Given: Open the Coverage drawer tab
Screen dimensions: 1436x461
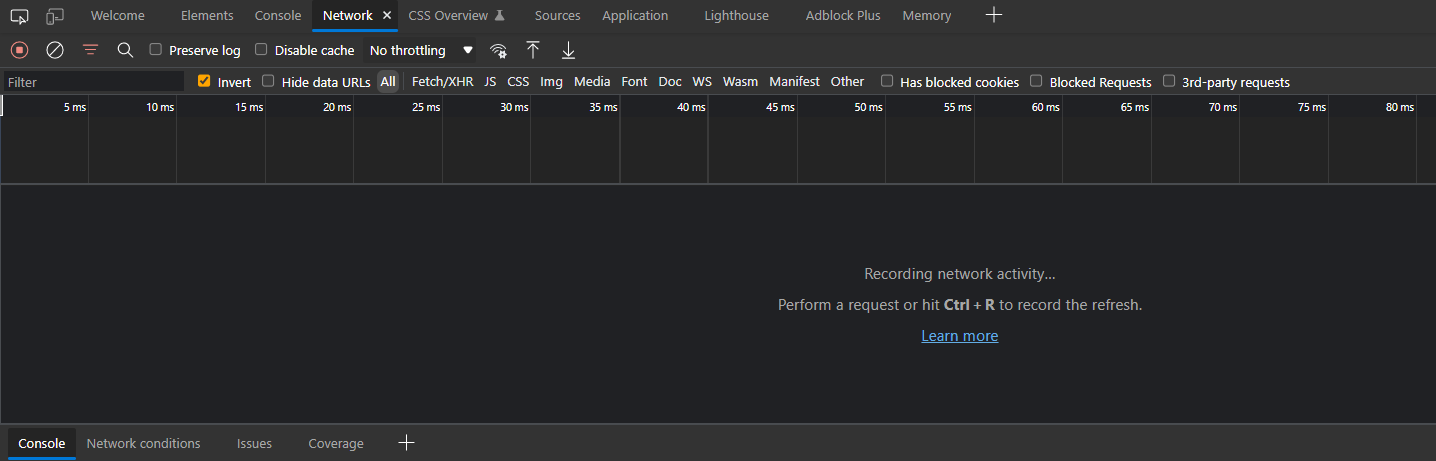Looking at the screenshot, I should pyautogui.click(x=336, y=443).
